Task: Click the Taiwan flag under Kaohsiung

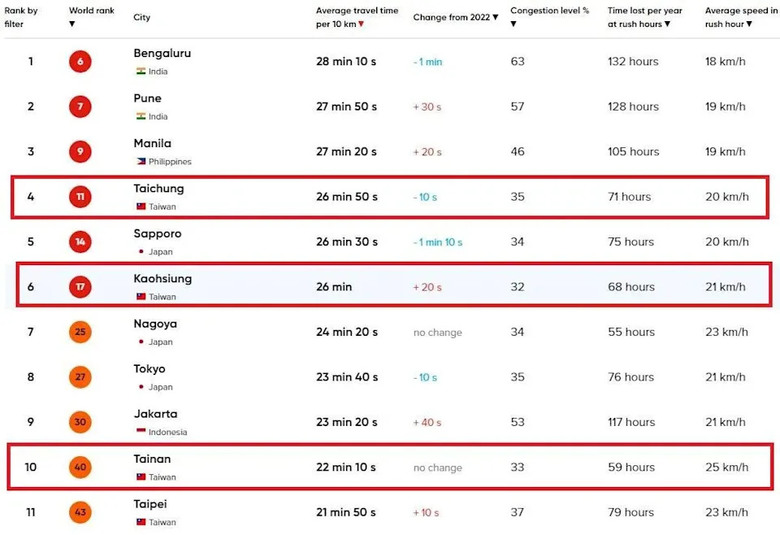Action: pos(141,296)
